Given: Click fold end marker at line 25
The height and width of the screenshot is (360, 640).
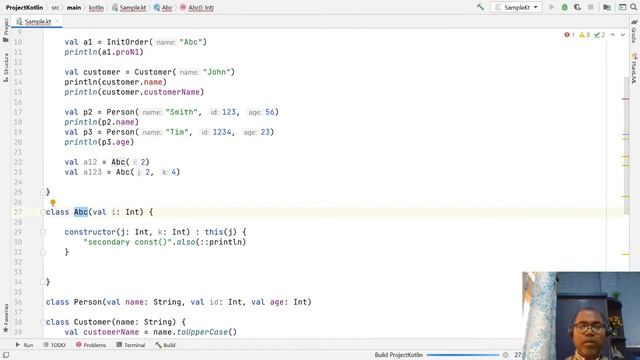Looking at the screenshot, I should pyautogui.click(x=42, y=192).
